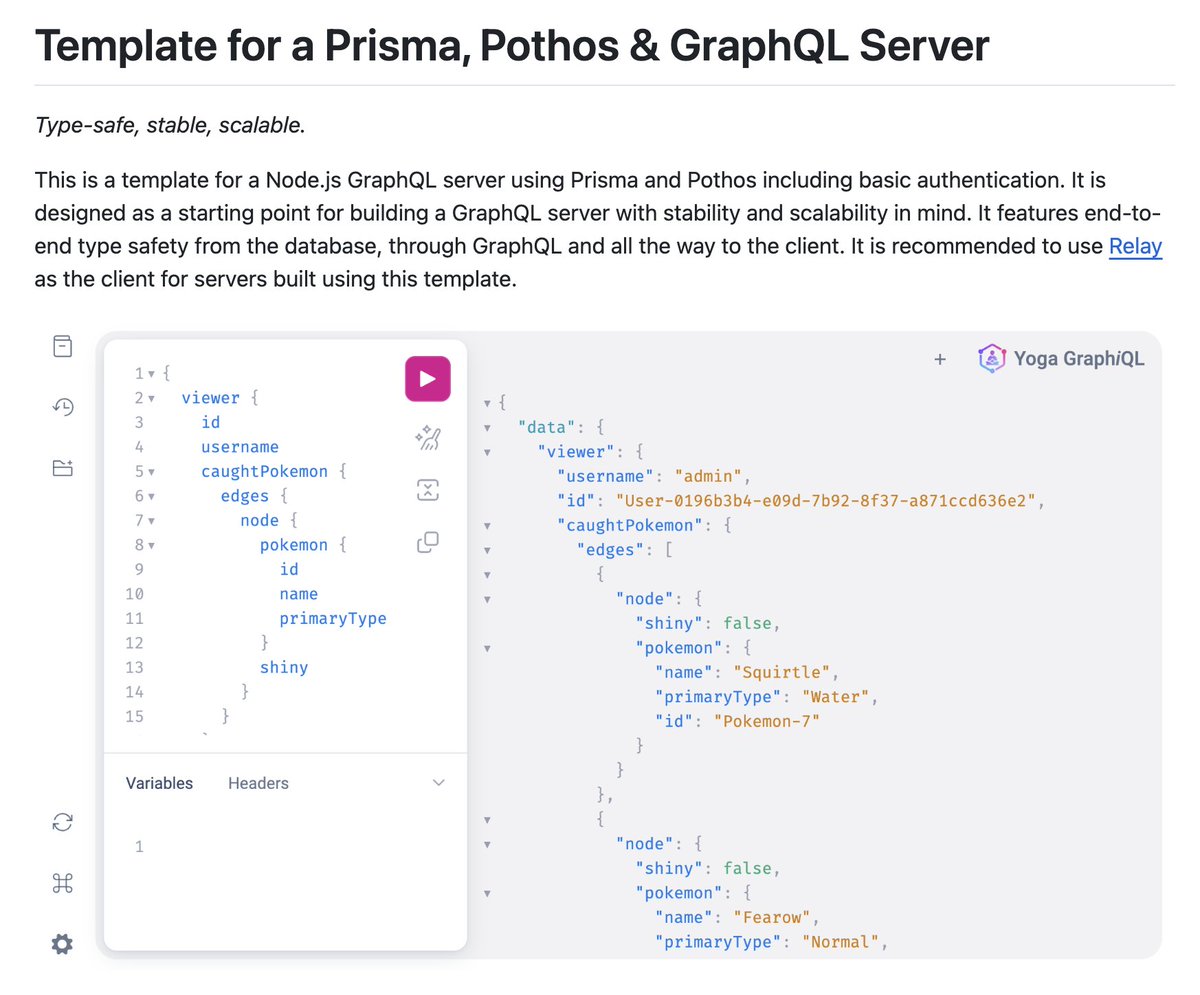Click inside the variables editor at line 1
The height and width of the screenshot is (995, 1200).
pos(300,847)
